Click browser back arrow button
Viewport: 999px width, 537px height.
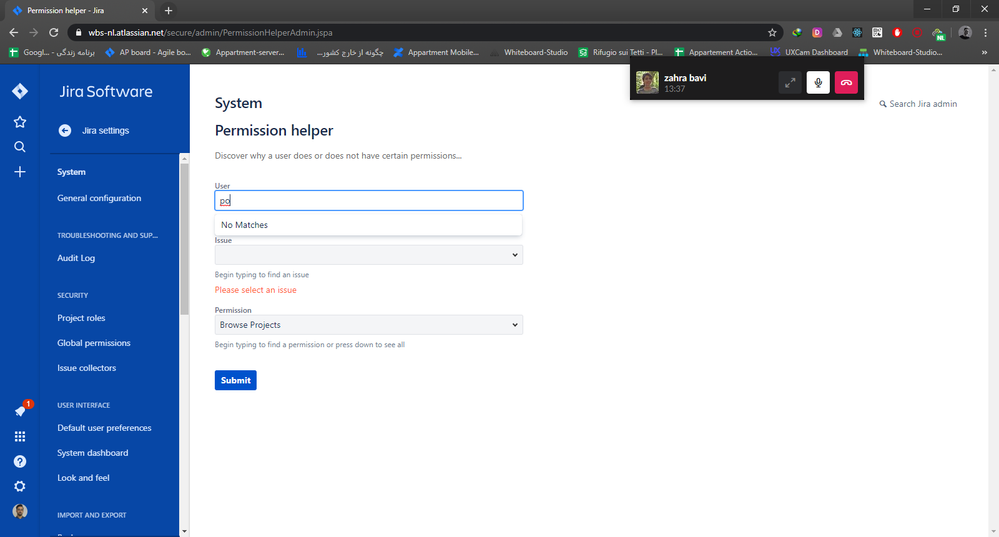[14, 32]
